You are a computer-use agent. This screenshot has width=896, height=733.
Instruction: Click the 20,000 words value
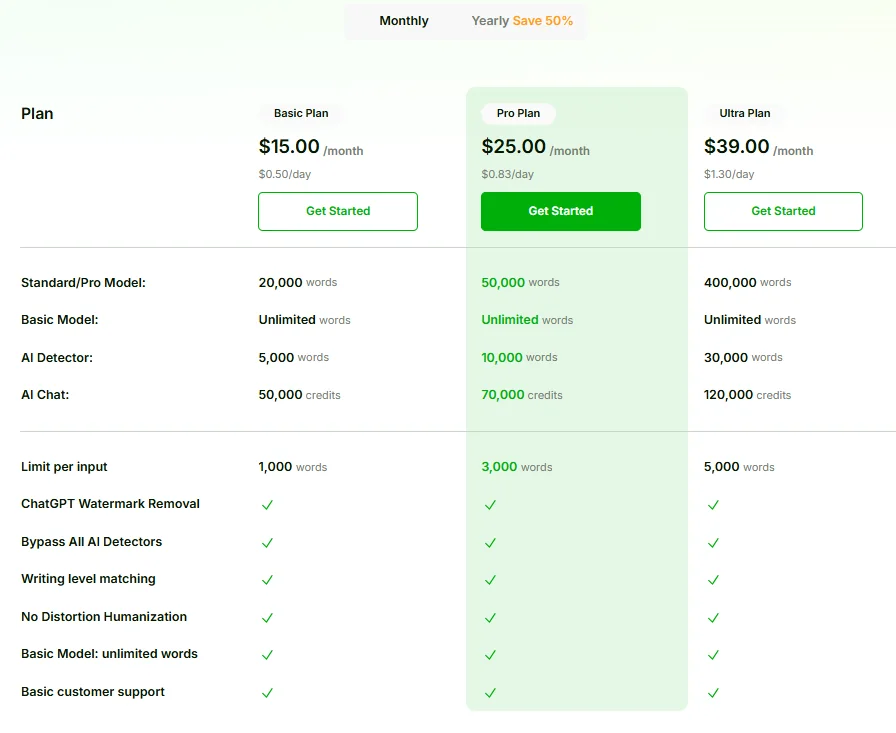[298, 282]
